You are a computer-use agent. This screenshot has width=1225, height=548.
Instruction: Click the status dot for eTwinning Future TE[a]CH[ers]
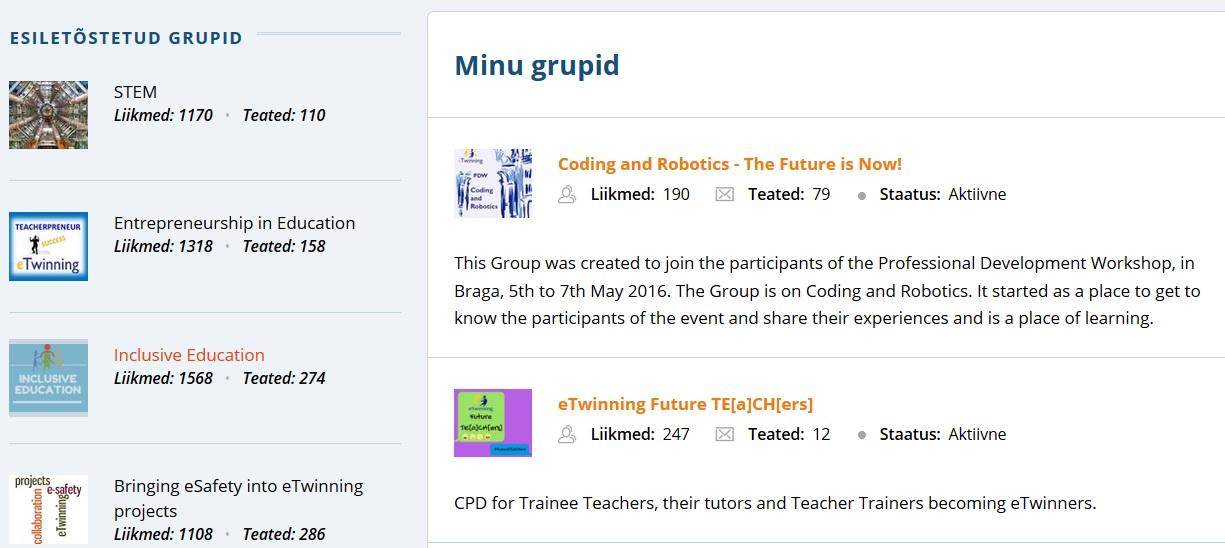862,436
